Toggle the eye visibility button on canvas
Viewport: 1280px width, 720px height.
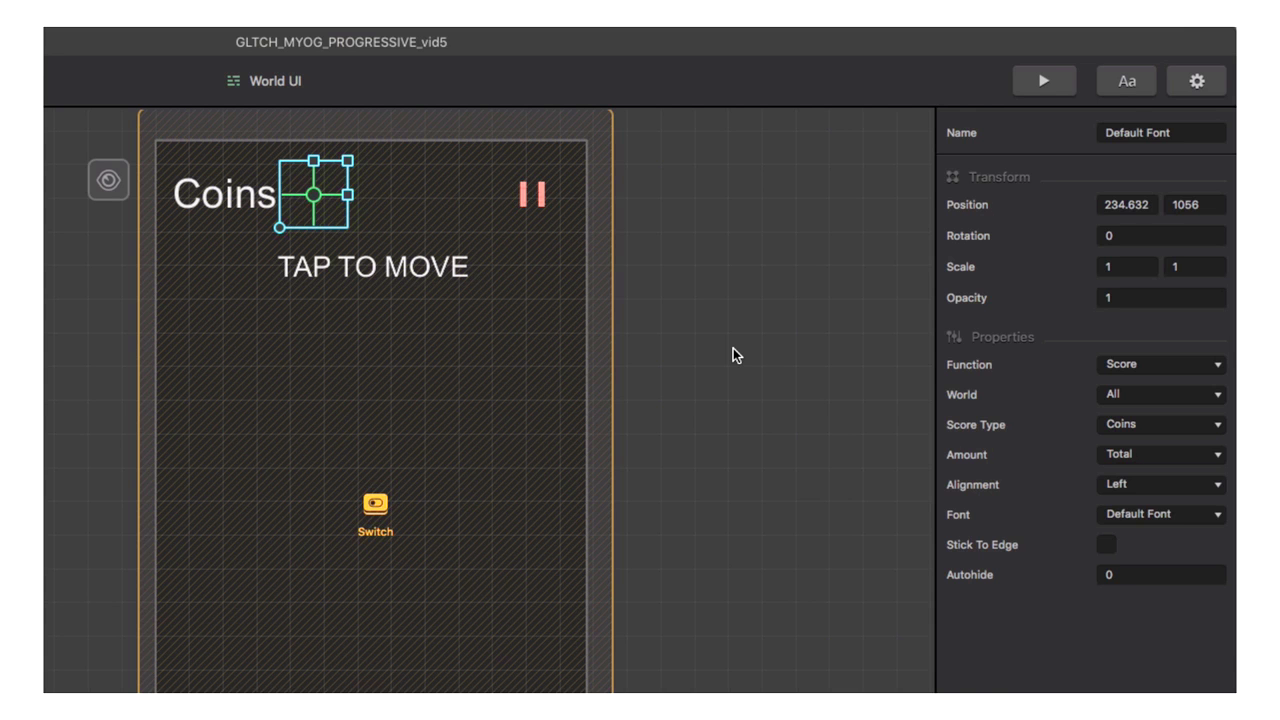click(x=108, y=180)
